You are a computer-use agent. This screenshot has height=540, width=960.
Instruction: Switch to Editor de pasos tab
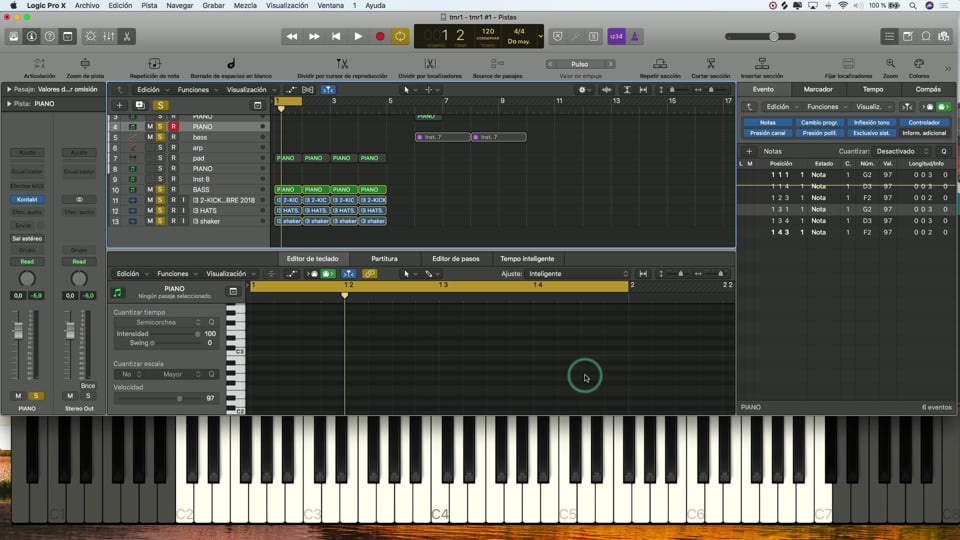[x=456, y=259]
